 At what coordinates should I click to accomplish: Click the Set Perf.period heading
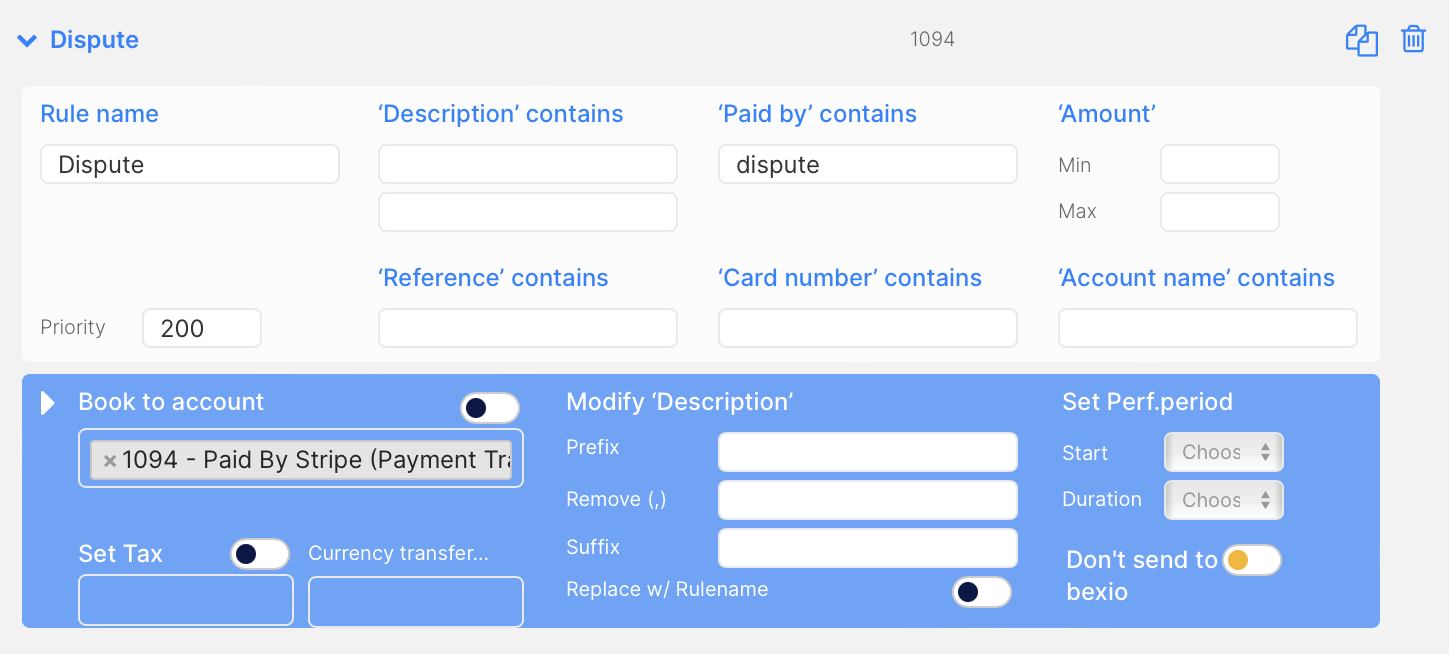coord(1148,402)
